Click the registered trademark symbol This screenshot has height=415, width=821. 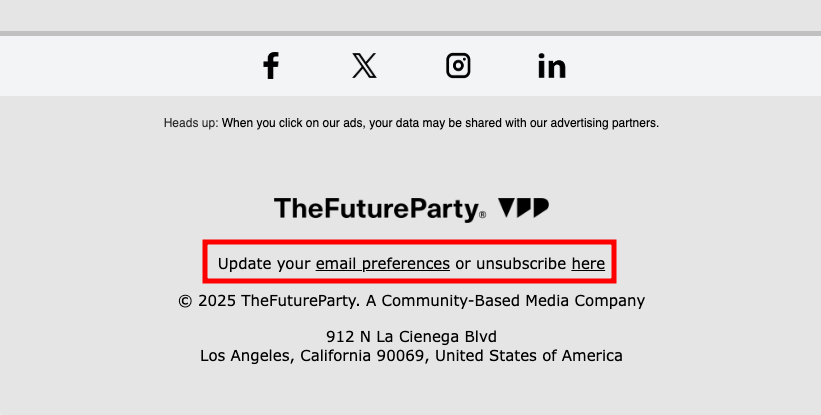(482, 214)
